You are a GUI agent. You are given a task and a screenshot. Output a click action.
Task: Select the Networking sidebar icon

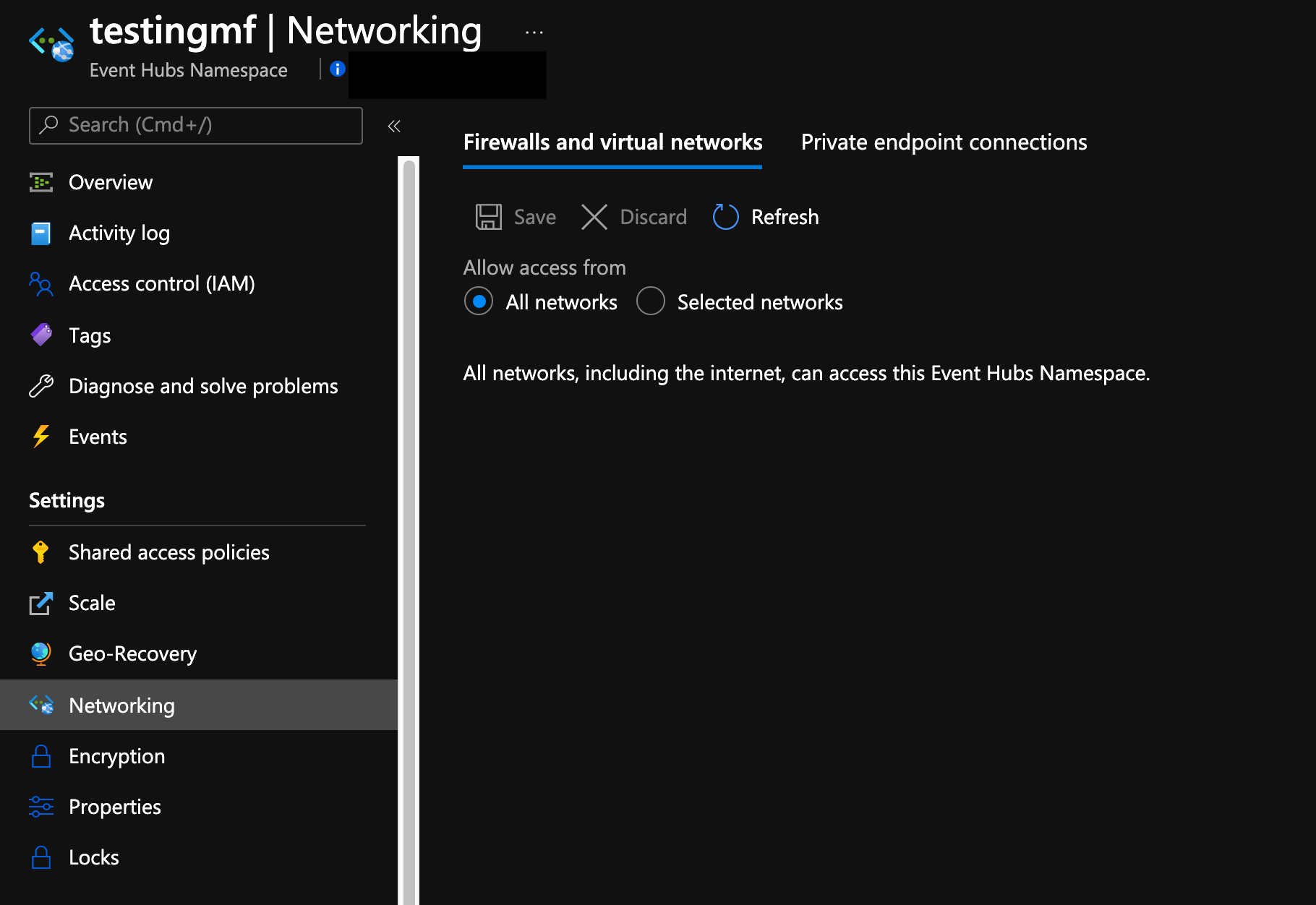41,705
